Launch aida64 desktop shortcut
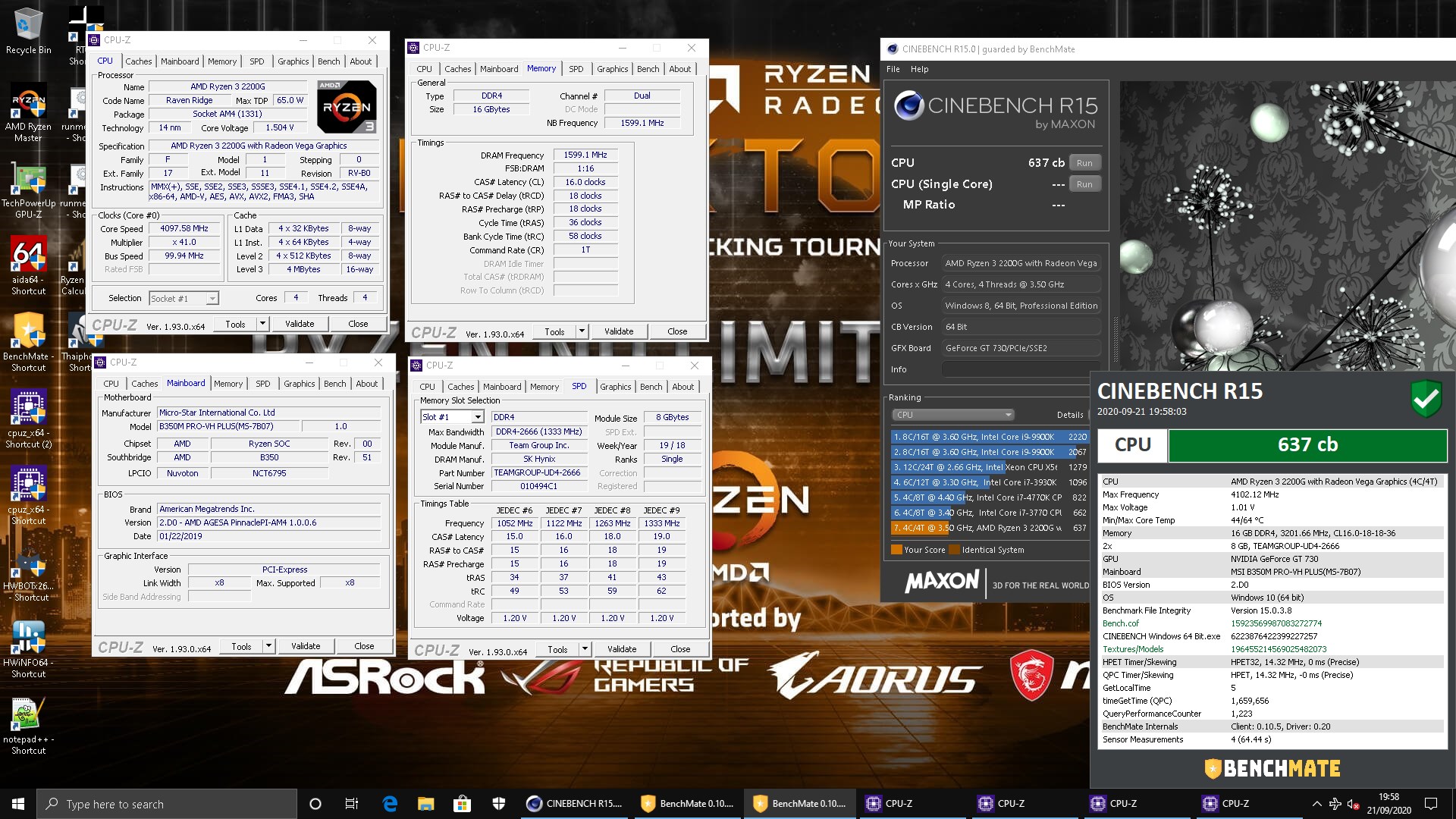Screen dimensions: 1456x819 (x=28, y=266)
